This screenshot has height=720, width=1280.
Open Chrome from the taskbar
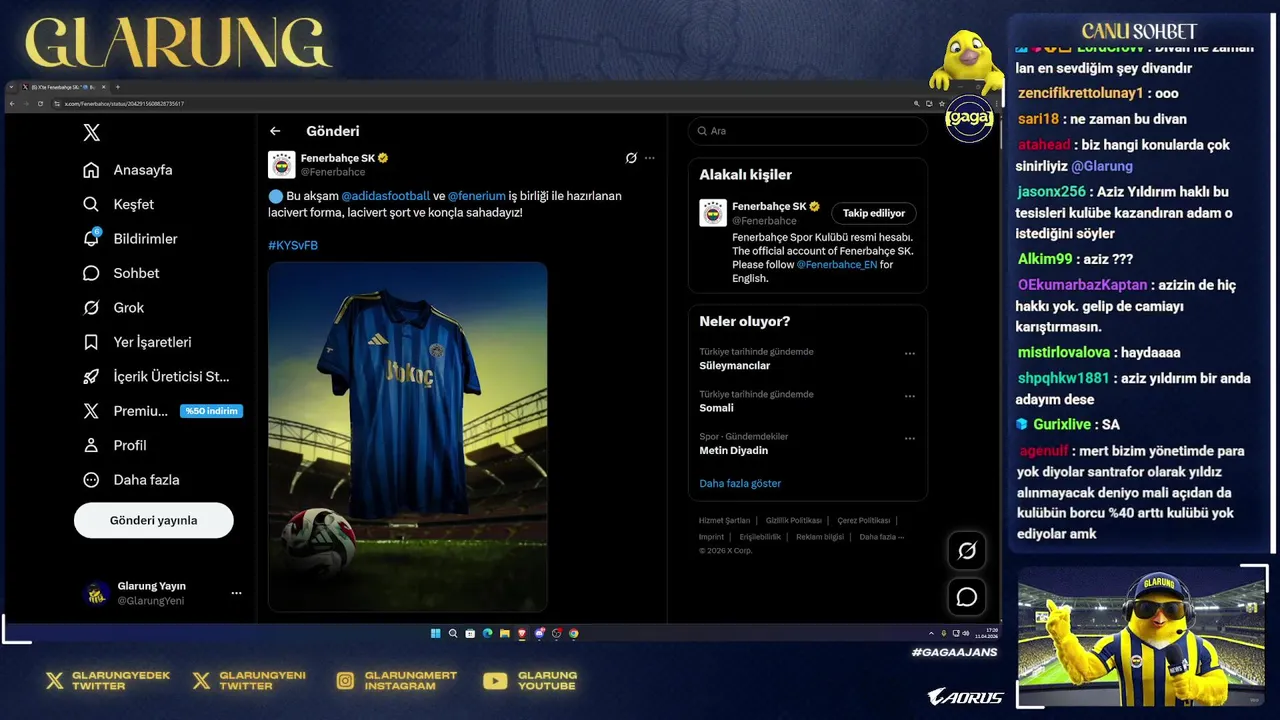(x=574, y=633)
